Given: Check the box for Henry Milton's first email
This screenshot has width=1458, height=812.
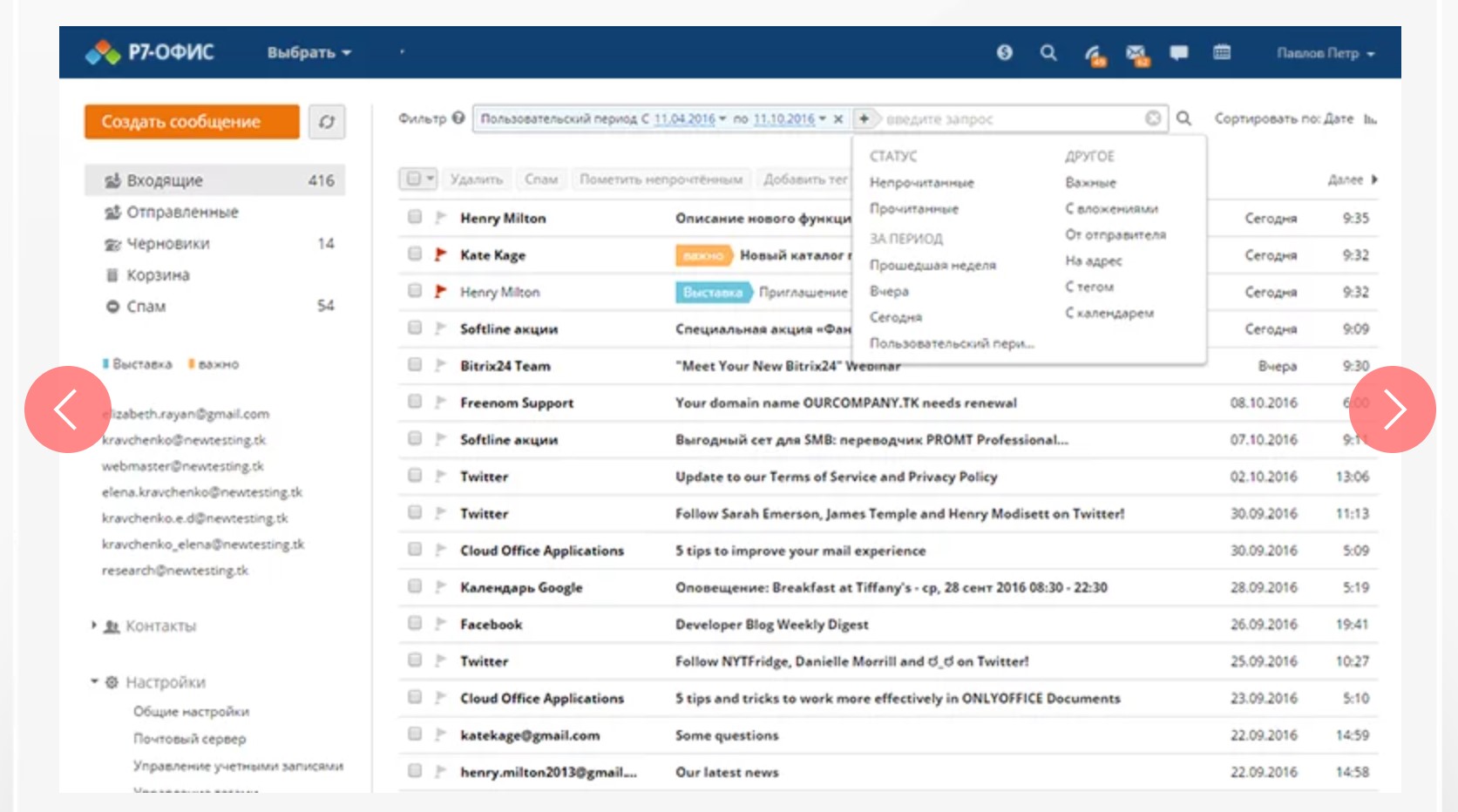Looking at the screenshot, I should click(415, 217).
